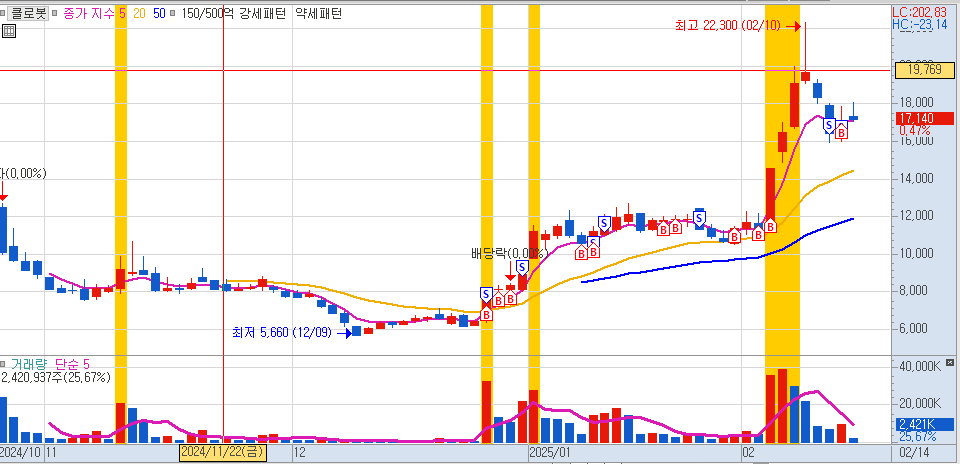The width and height of the screenshot is (960, 464).
Task: Click the 0,47% change rate text
Action: point(915,130)
